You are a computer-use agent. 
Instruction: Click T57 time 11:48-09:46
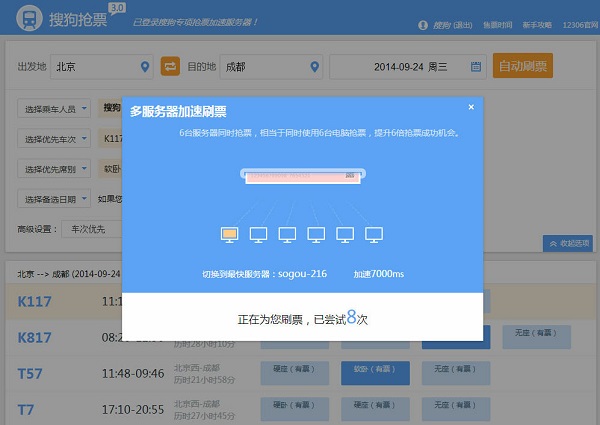pyautogui.click(x=133, y=374)
